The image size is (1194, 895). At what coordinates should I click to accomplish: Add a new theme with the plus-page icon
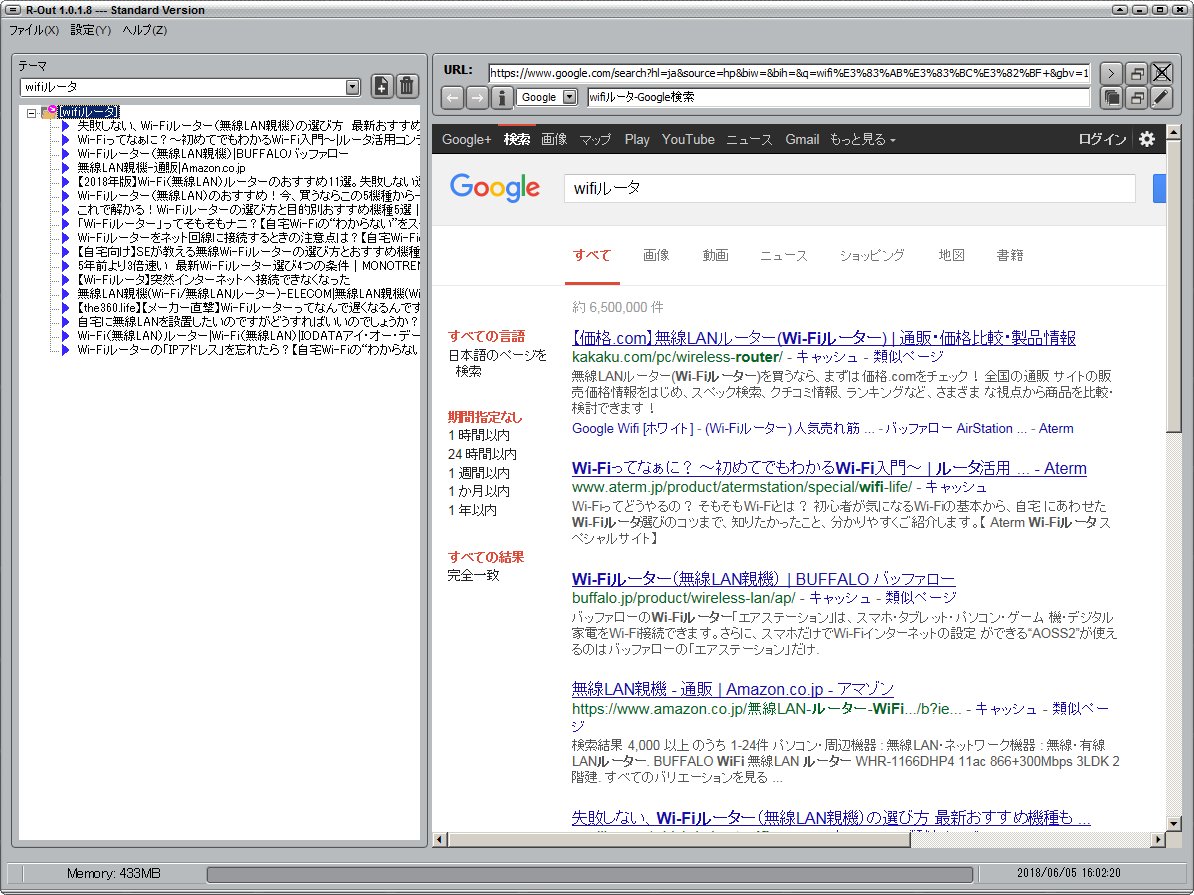click(382, 86)
